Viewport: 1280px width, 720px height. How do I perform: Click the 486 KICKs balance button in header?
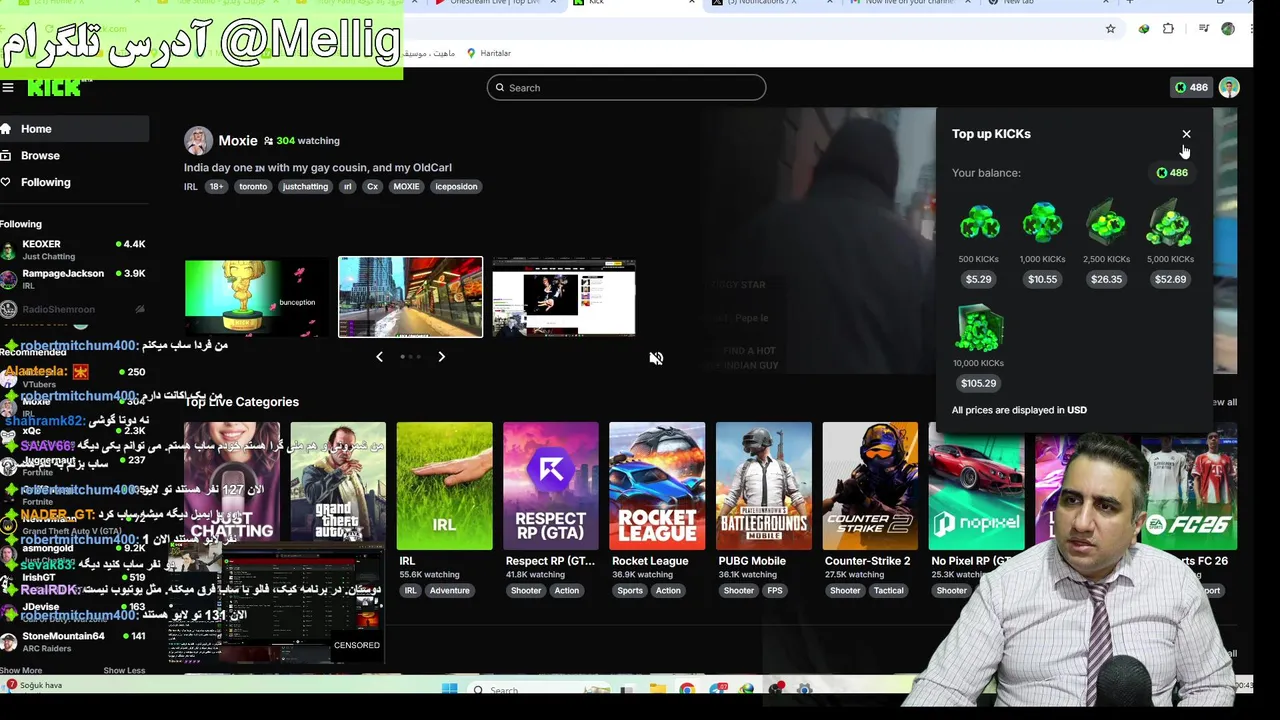(1191, 88)
